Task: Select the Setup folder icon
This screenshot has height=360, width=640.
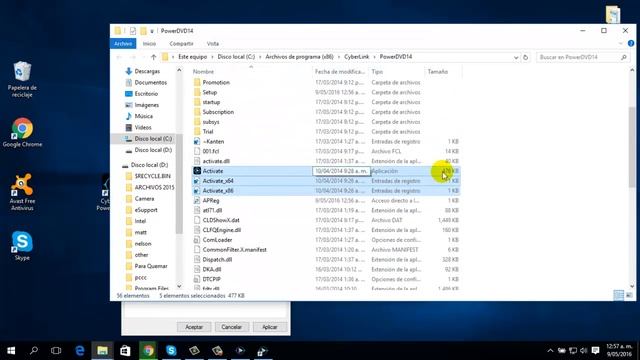Action: pos(197,92)
